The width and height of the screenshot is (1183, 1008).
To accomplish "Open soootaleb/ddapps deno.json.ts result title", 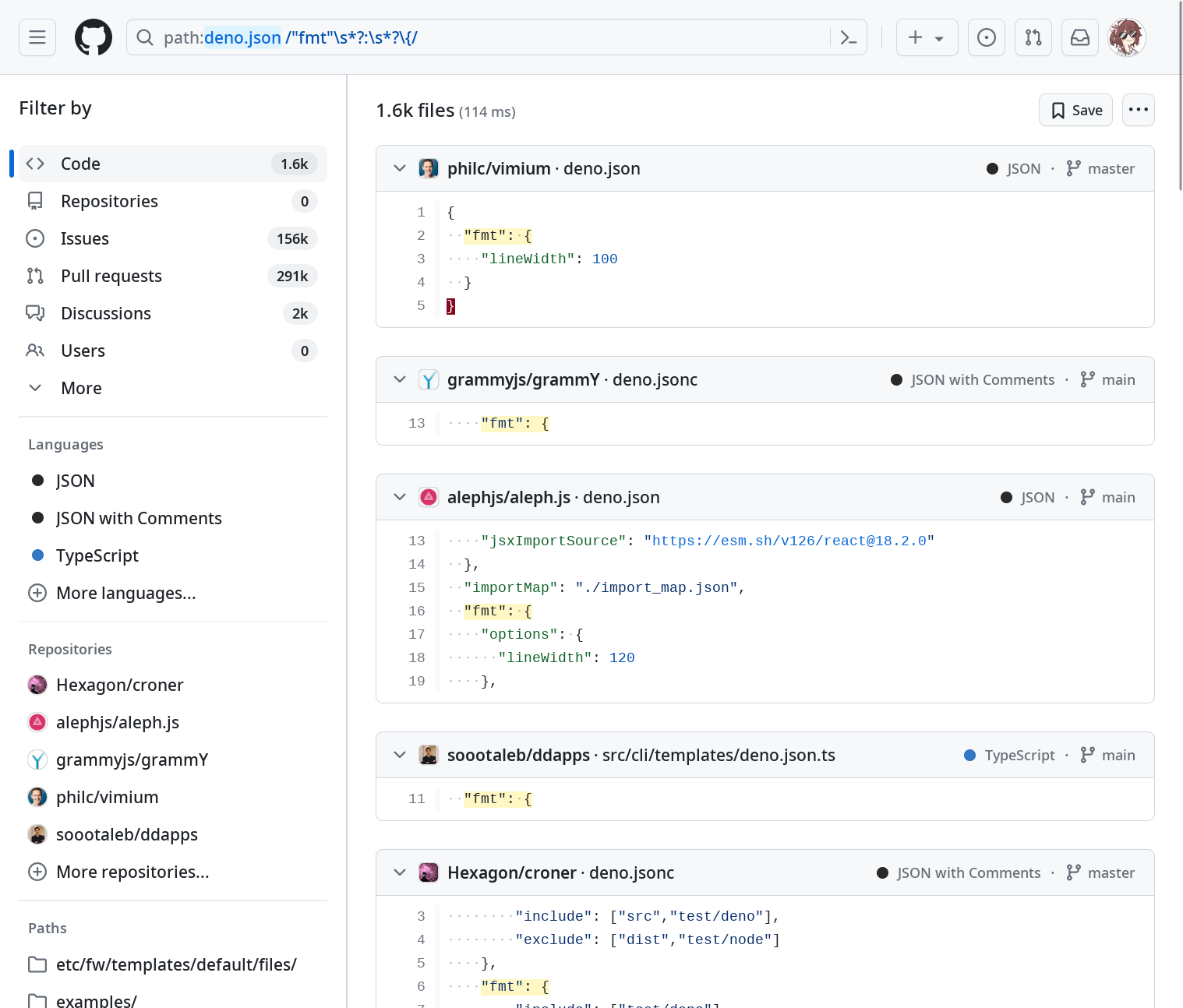I will click(641, 755).
